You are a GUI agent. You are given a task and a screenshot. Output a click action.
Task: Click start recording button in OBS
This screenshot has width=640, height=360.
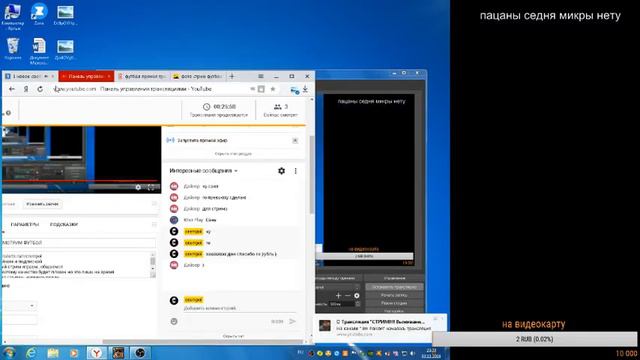point(394,295)
